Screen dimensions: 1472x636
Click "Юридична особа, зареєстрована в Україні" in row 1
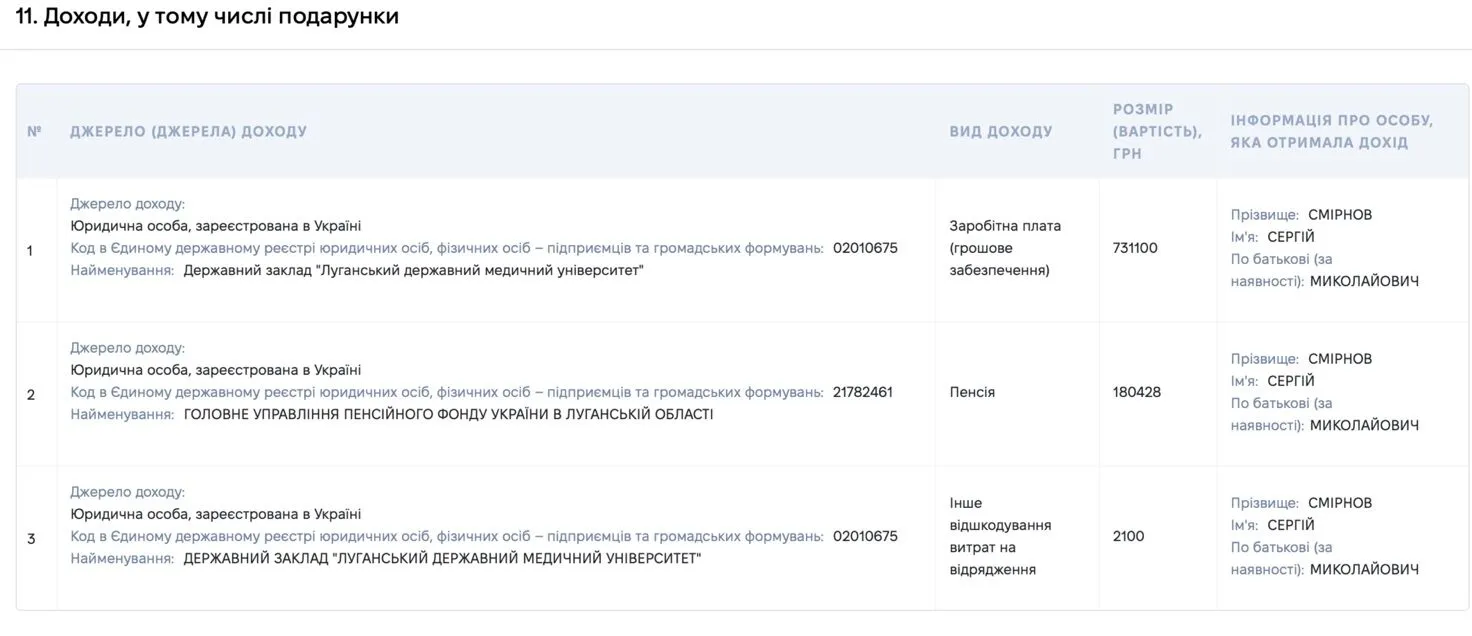pyautogui.click(x=216, y=226)
